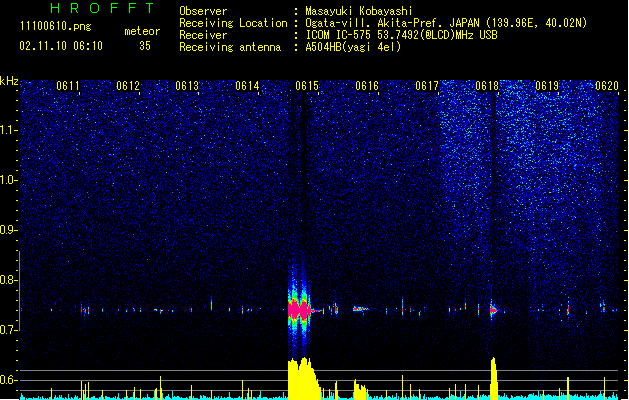Click the 1.0 kHz axis label
This screenshot has height=400, width=629.
[8, 180]
